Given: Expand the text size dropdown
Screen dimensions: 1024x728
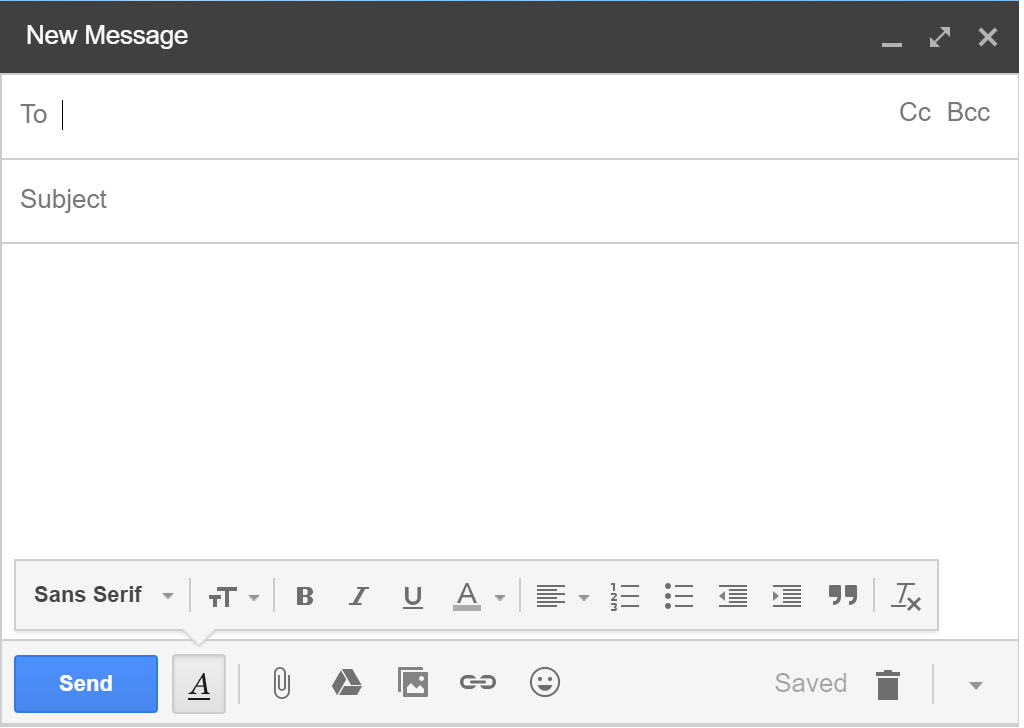Looking at the screenshot, I should (x=233, y=597).
